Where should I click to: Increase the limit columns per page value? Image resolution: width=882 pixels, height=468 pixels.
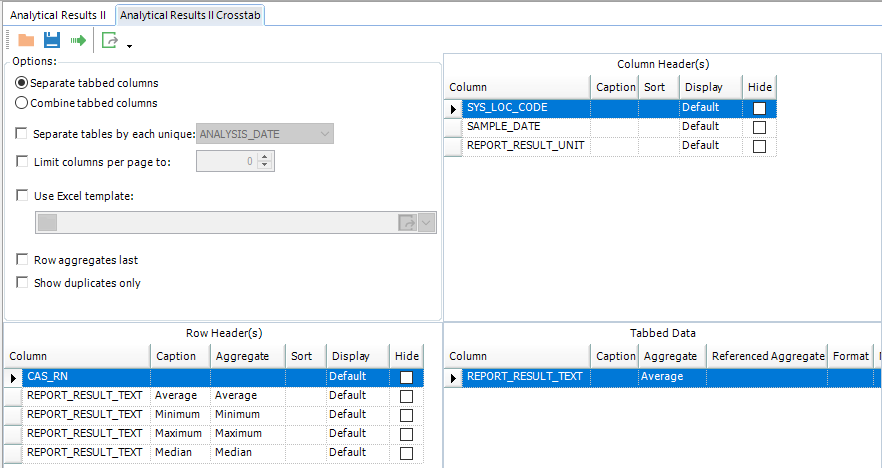tap(265, 157)
